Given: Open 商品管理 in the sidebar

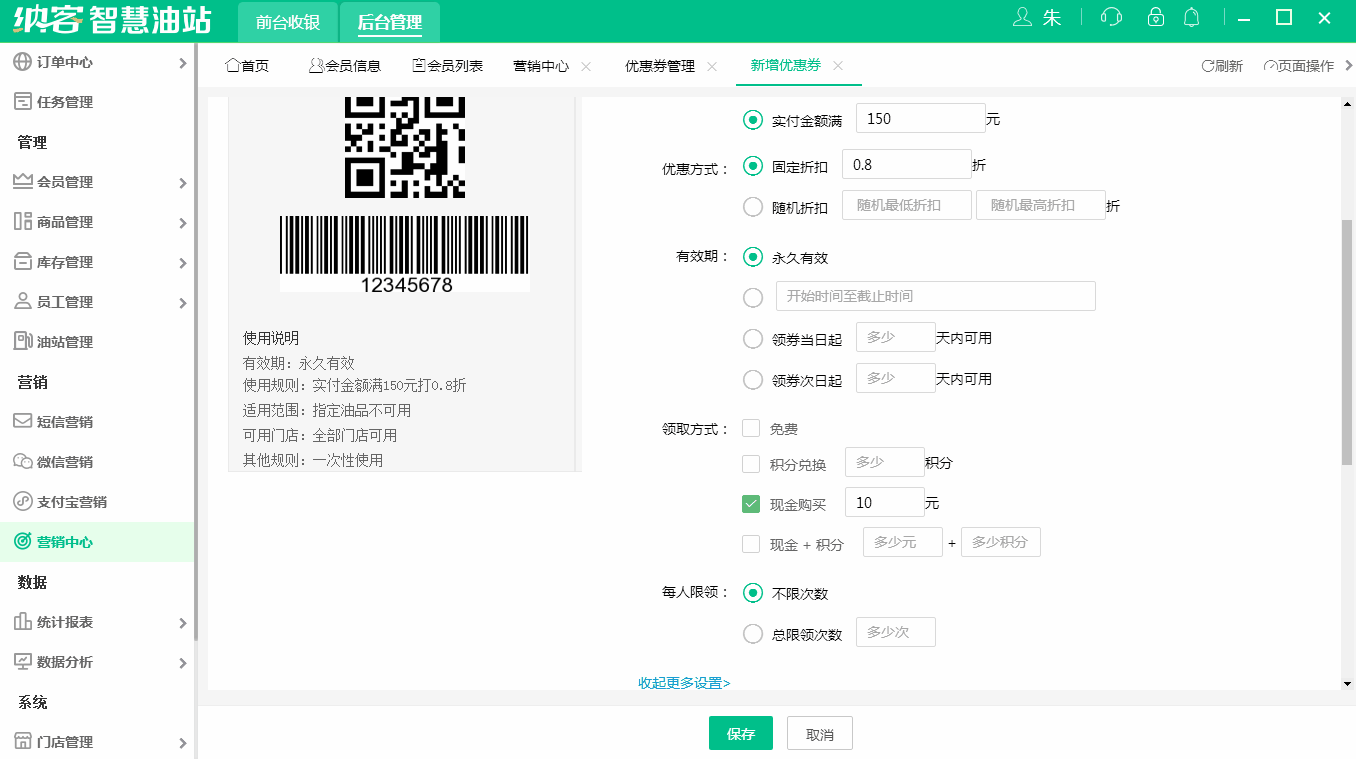Looking at the screenshot, I should click(x=66, y=222).
